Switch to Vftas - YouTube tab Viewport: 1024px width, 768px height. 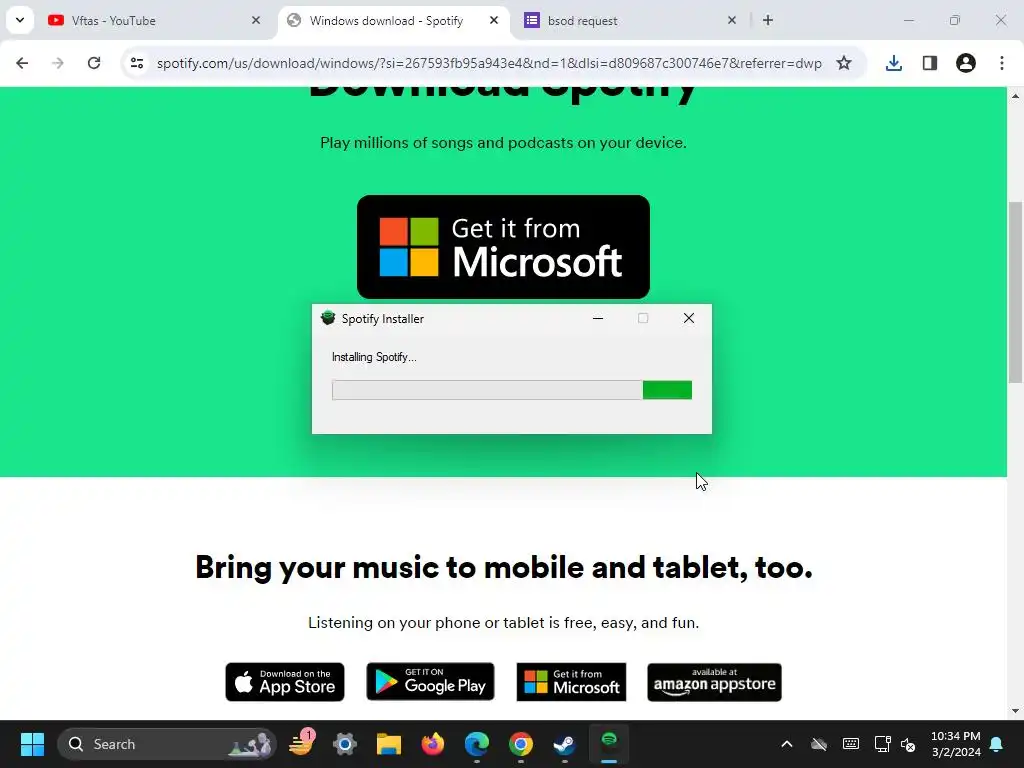pos(154,20)
